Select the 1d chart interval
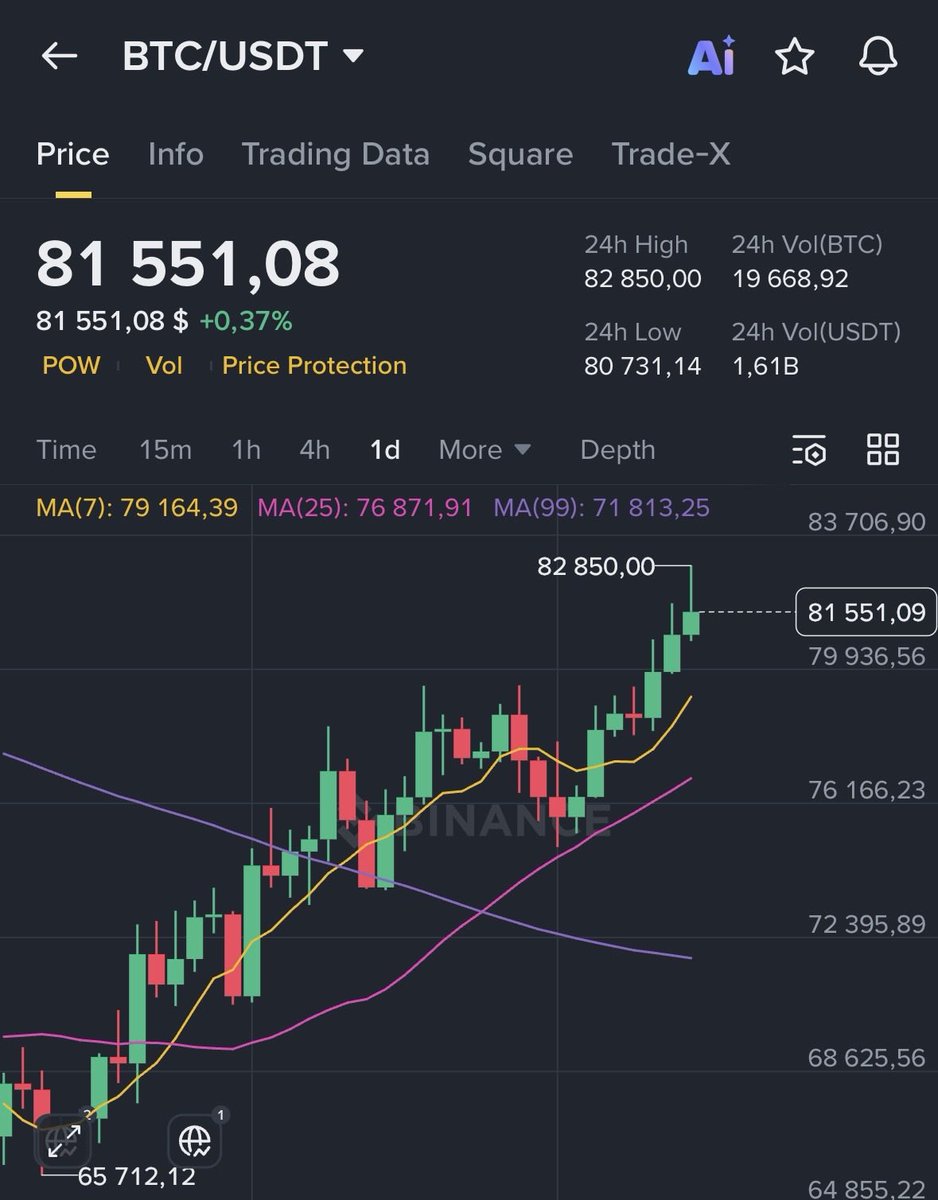938x1200 pixels. [x=385, y=450]
